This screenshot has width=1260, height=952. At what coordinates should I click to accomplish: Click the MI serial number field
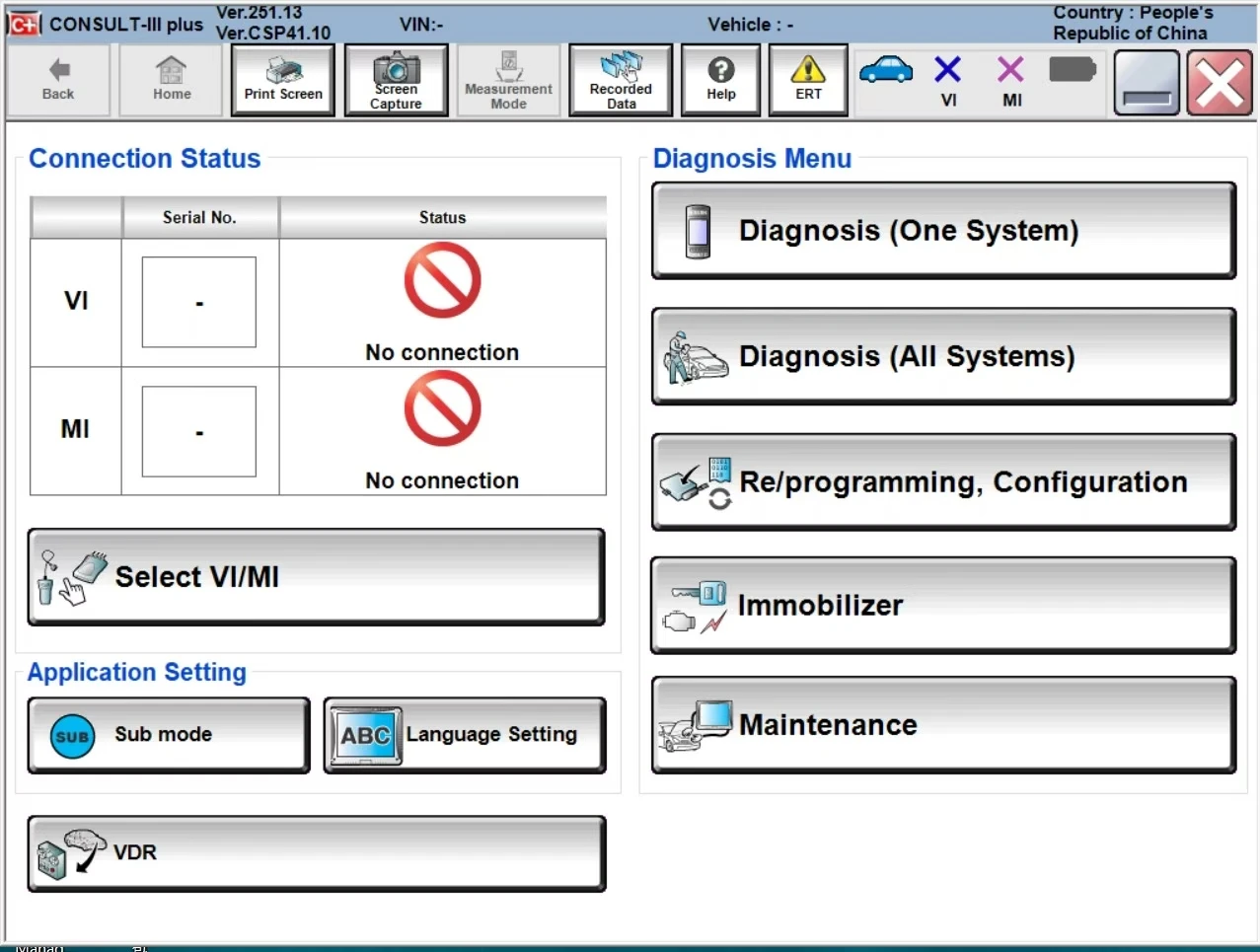(199, 431)
